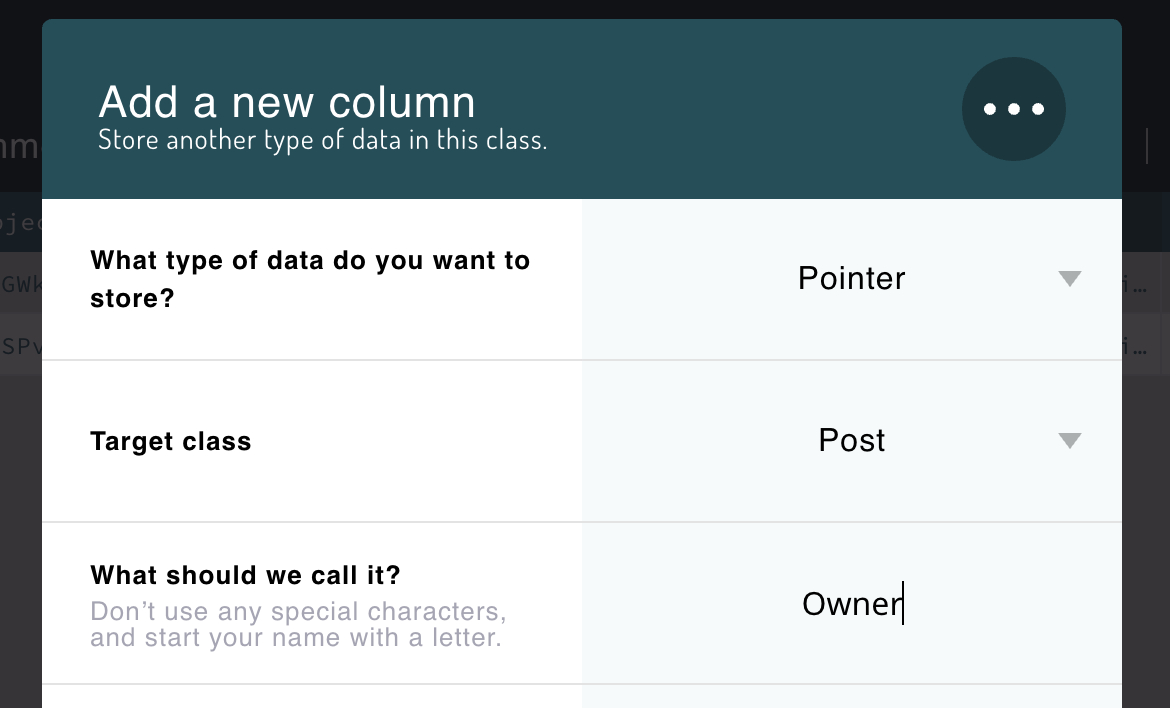Click the background row starting with 'GWk'
Screen dimensions: 1170x708
pos(20,284)
